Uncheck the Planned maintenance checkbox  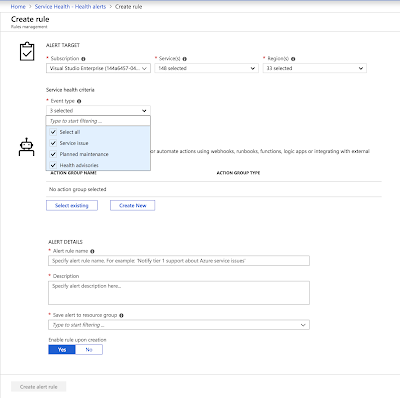click(53, 154)
